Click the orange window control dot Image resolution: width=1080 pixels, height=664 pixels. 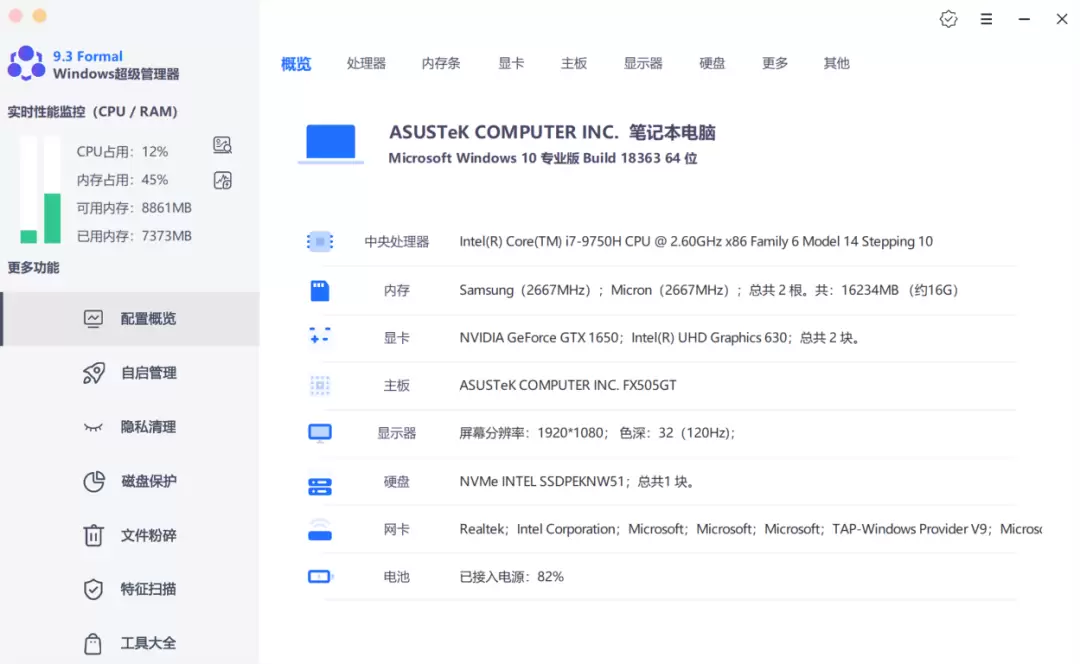(40, 15)
